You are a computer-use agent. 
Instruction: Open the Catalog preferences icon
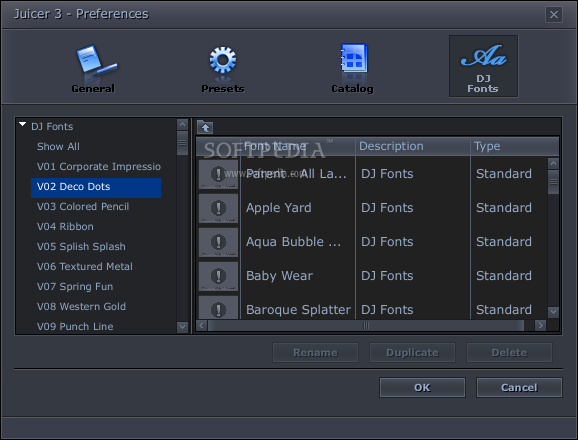coord(352,68)
